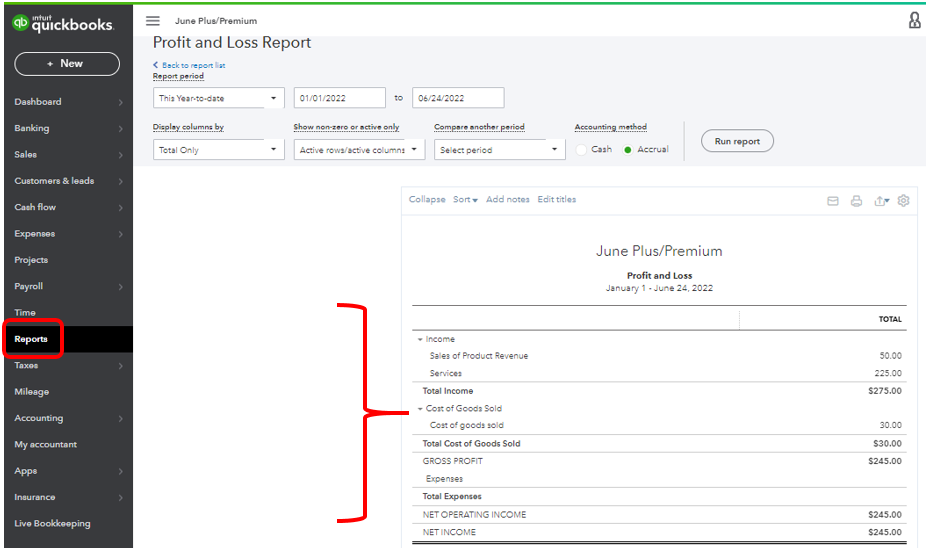Click the GROSS PROFIT value $245.00
932x548 pixels.
[884, 461]
